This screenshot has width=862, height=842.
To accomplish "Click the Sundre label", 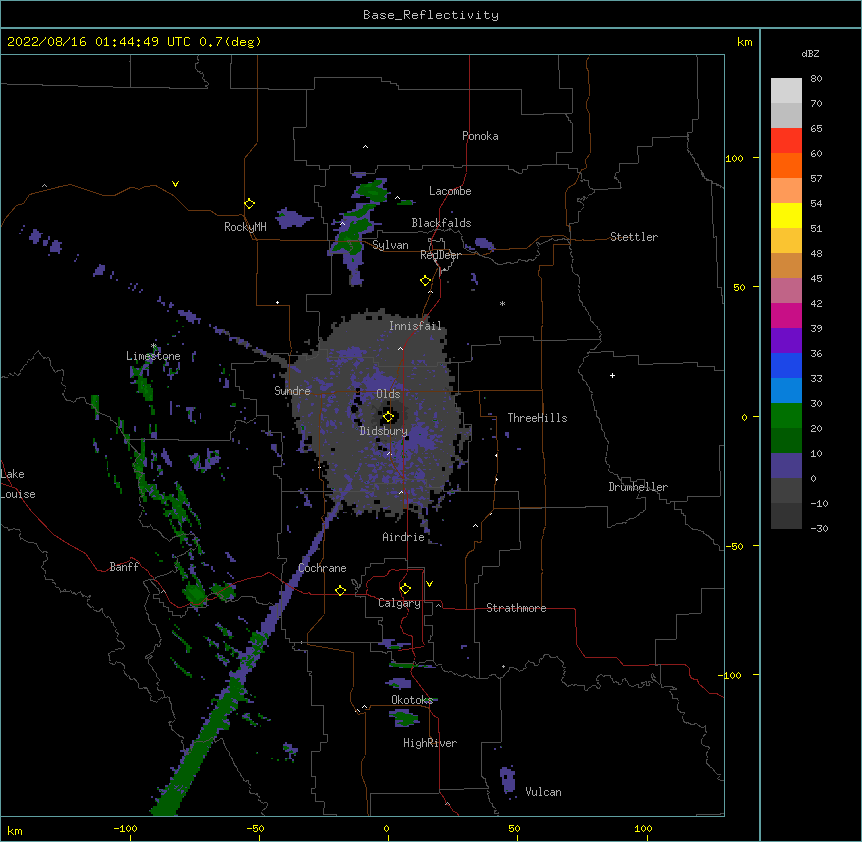I will [x=292, y=391].
